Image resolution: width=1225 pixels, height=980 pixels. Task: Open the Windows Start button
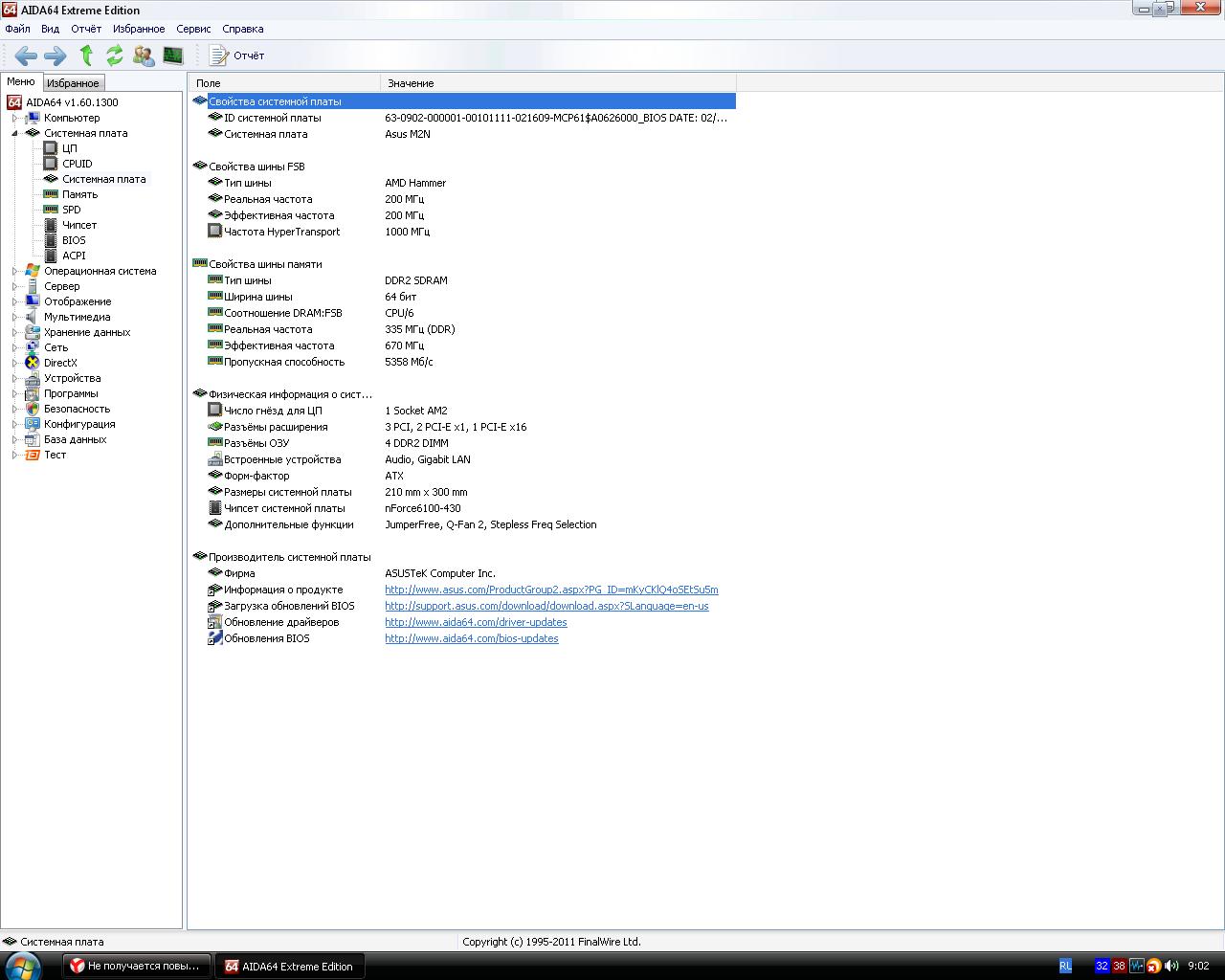pos(23,966)
